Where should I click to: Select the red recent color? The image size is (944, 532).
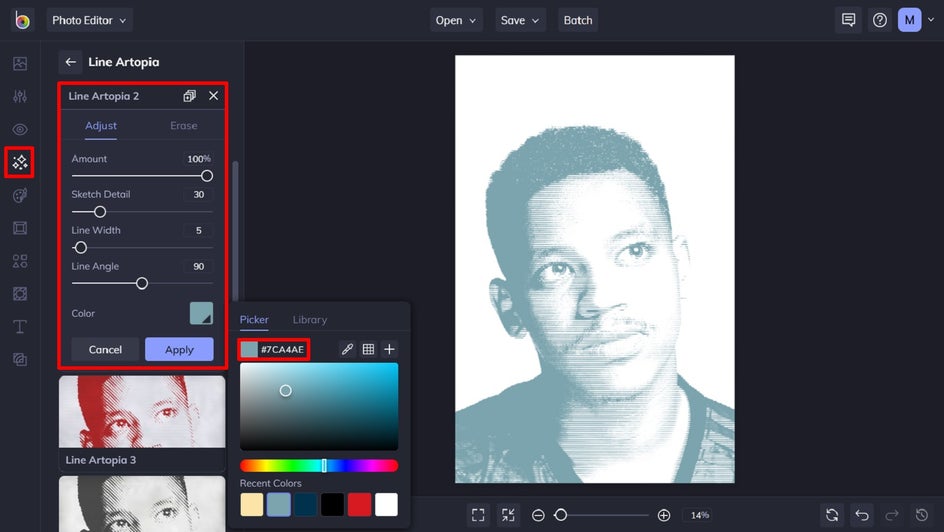[359, 504]
